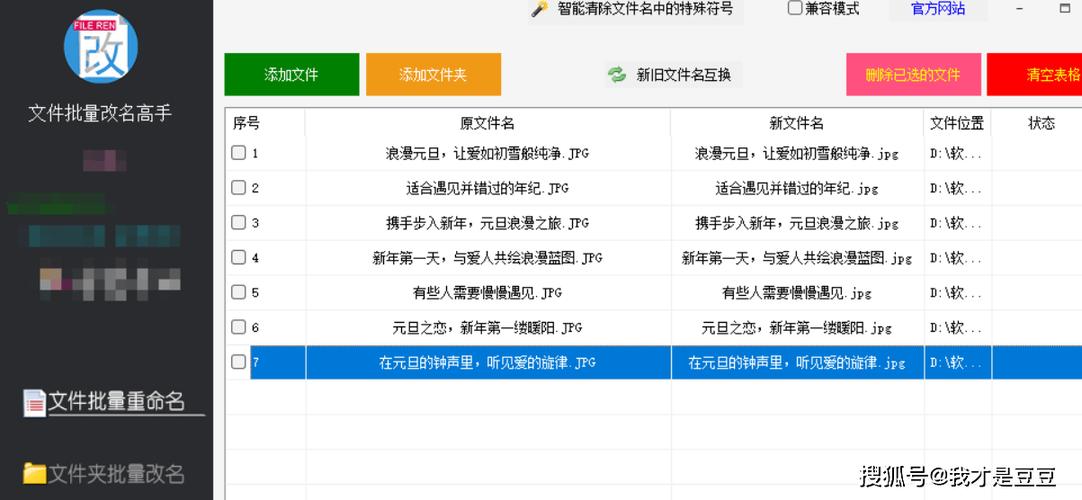
Task: Click new name 携手步入新年，元旦浪漫之旅.jpg
Action: 797,223
